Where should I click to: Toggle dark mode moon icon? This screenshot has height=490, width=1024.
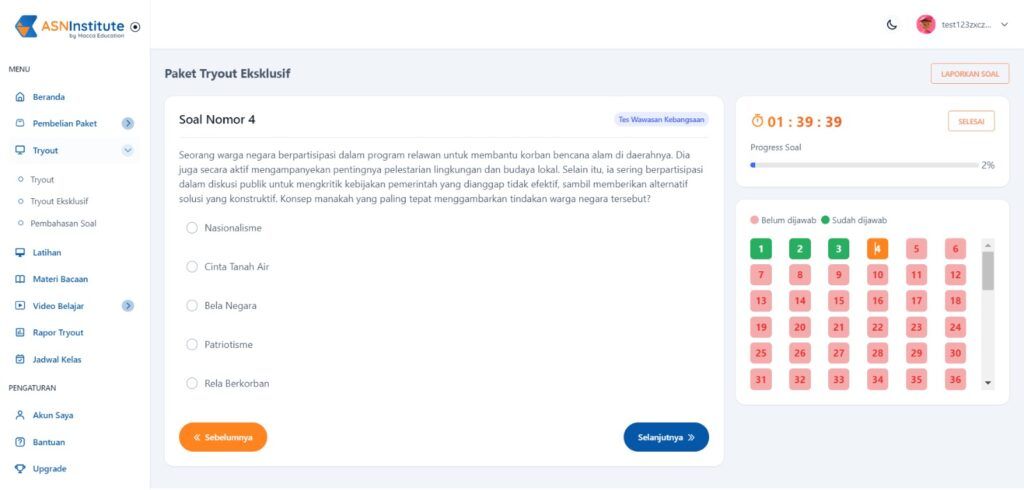pyautogui.click(x=892, y=25)
